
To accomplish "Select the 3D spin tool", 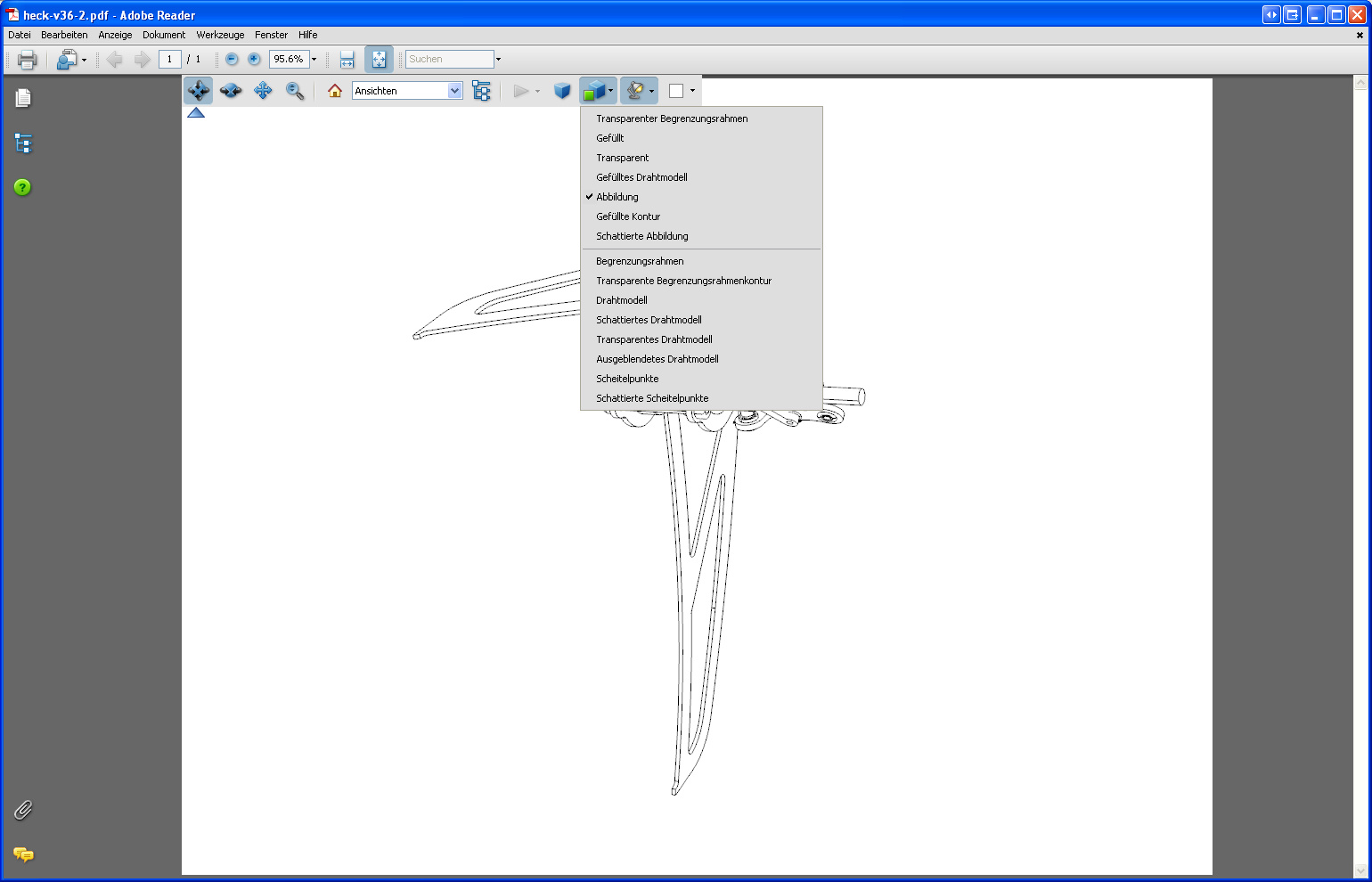I will click(231, 91).
